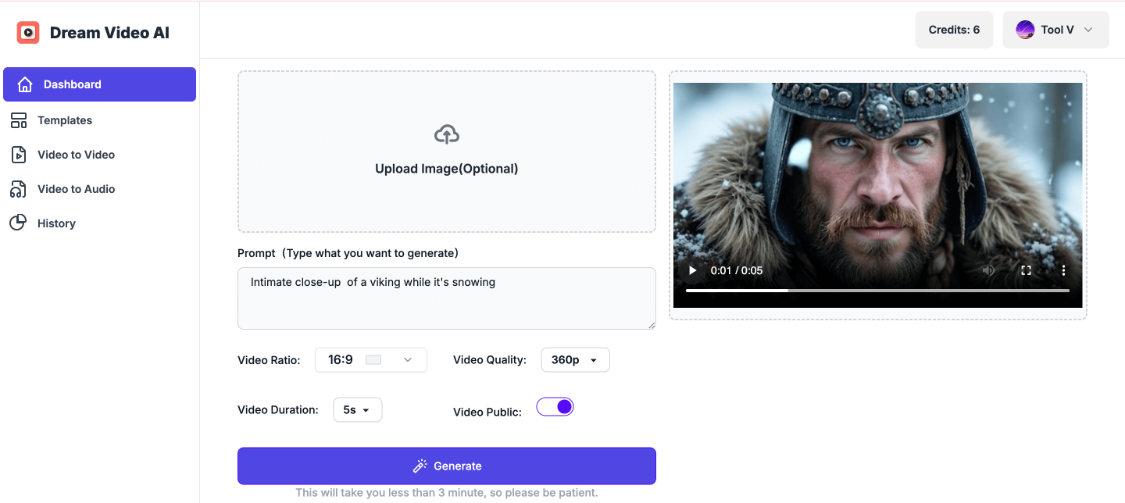
Task: Click the Video Duration label
Action: click(278, 410)
